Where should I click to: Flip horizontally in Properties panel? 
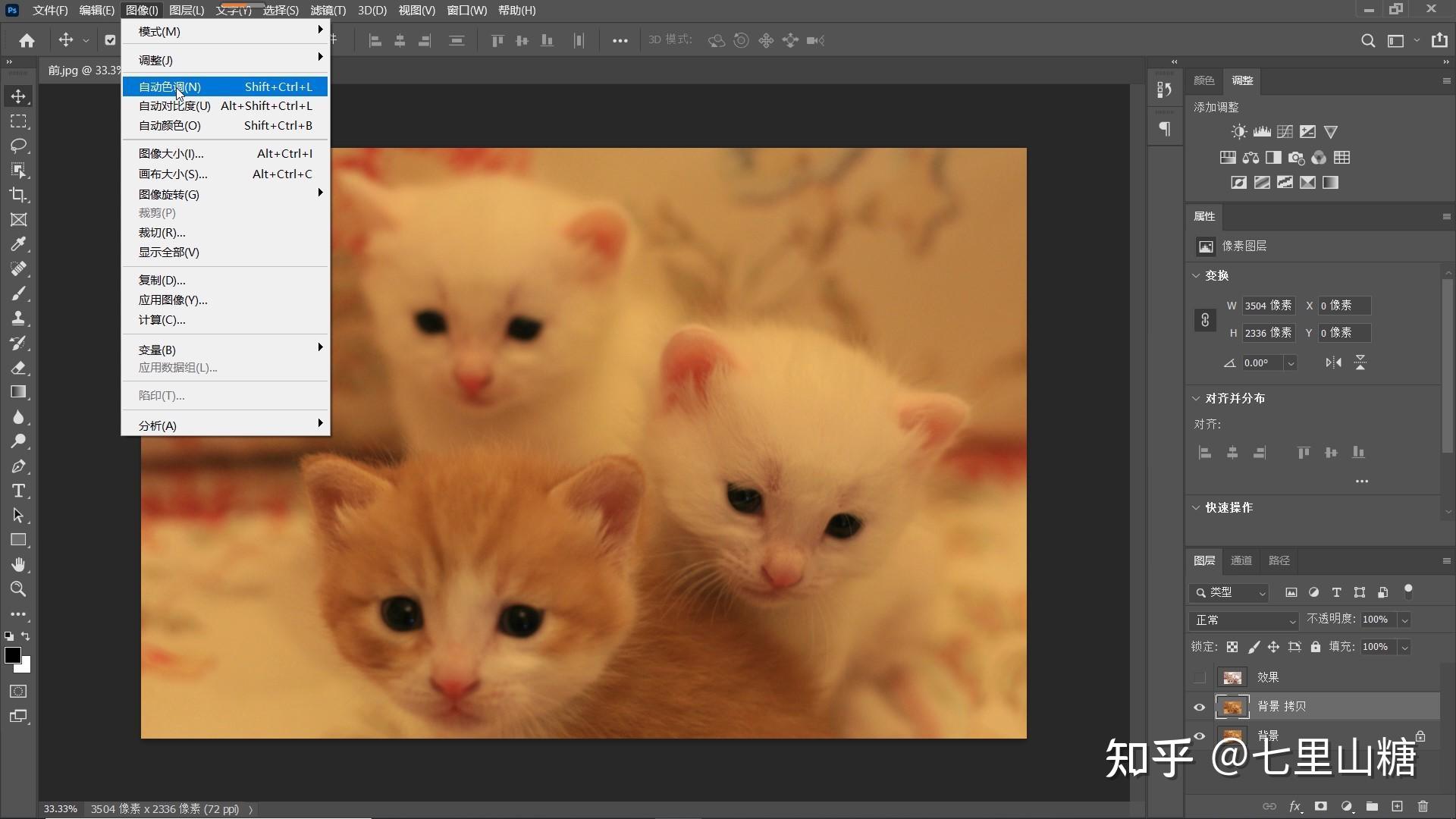coord(1333,362)
